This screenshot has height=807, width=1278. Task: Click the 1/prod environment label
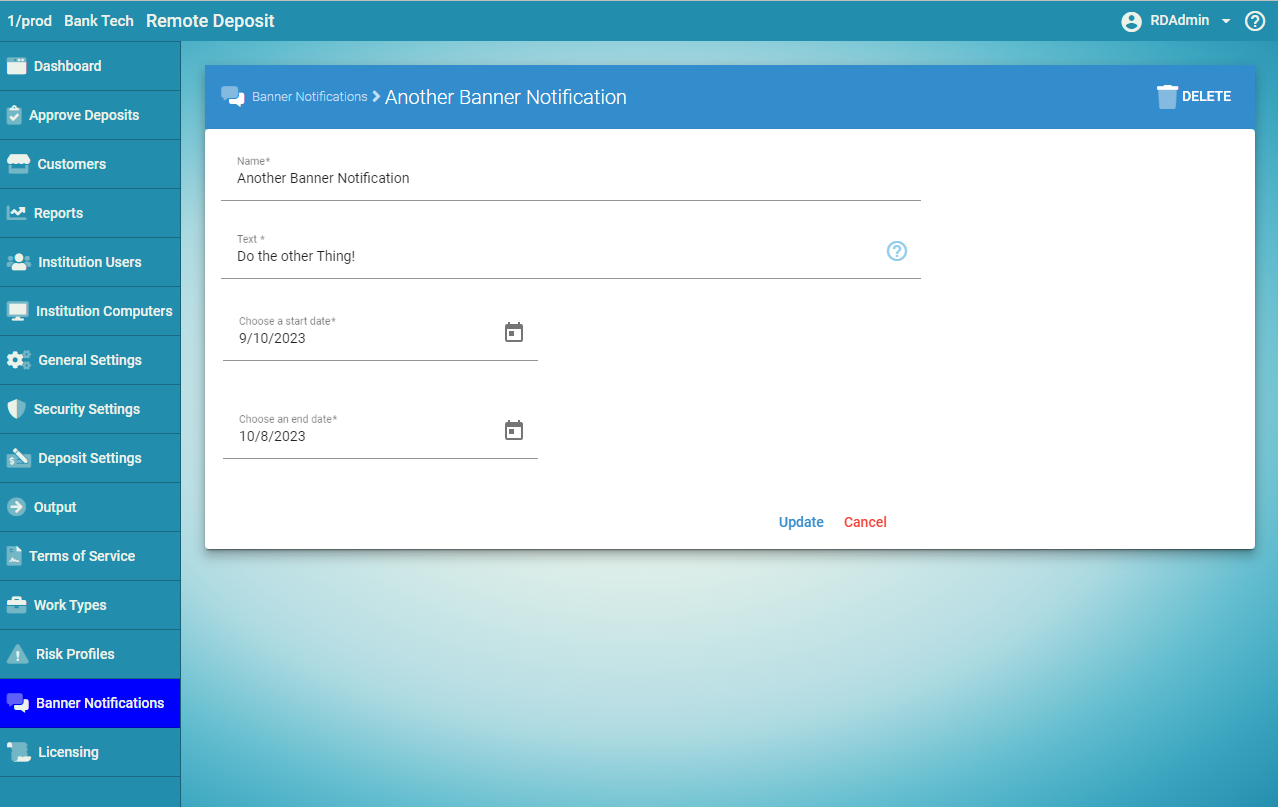coord(30,21)
